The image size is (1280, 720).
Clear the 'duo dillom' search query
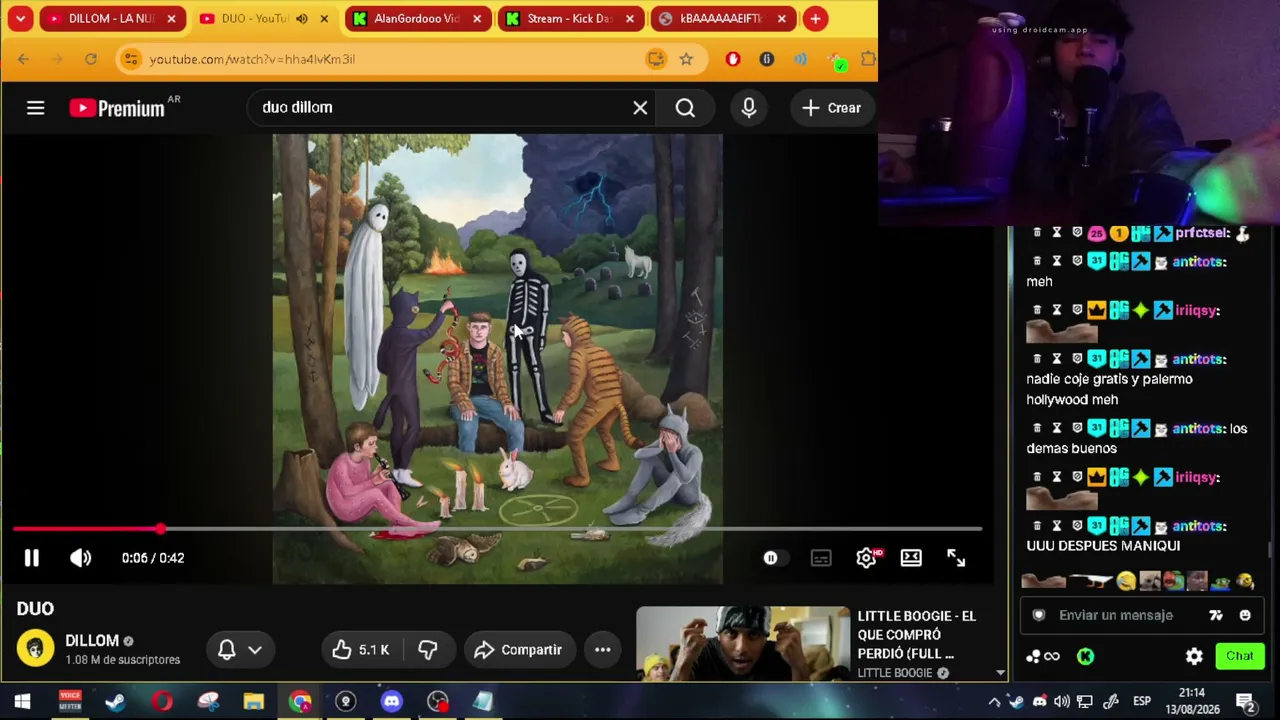pyautogui.click(x=640, y=108)
